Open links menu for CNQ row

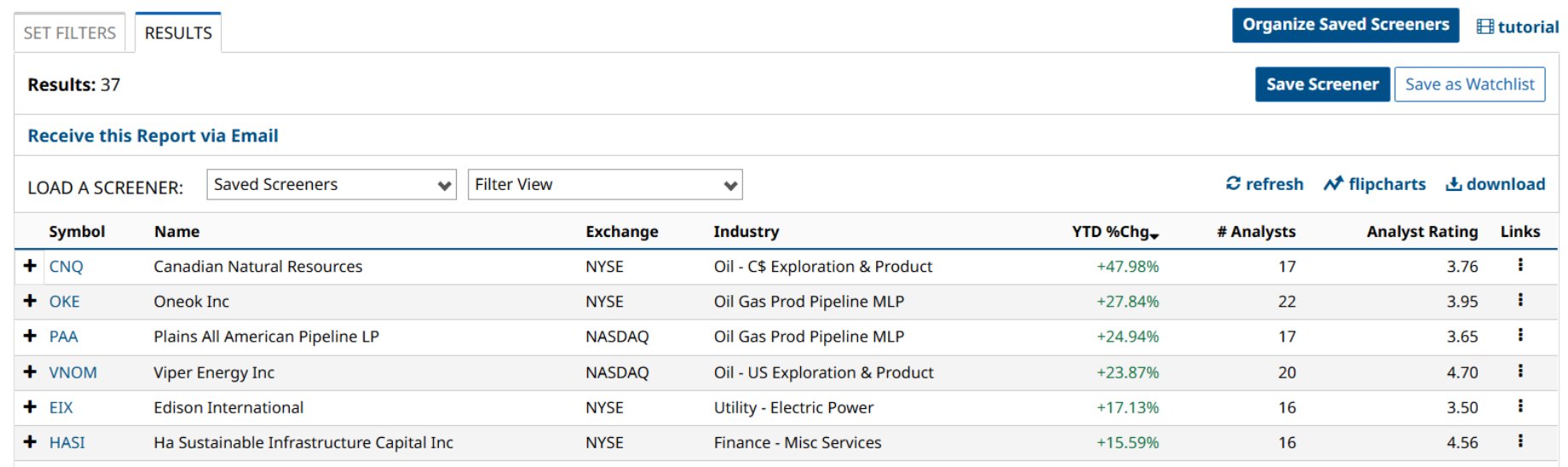coord(1520,265)
